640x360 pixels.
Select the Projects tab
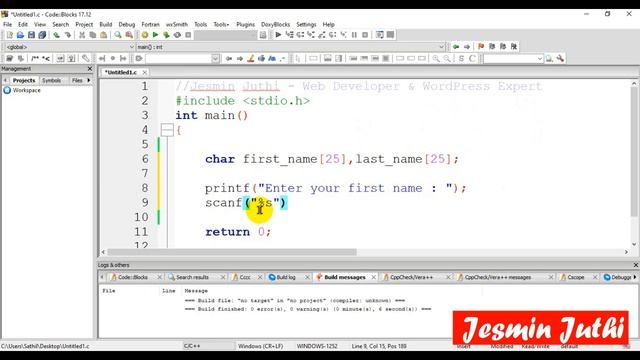tap(24, 80)
